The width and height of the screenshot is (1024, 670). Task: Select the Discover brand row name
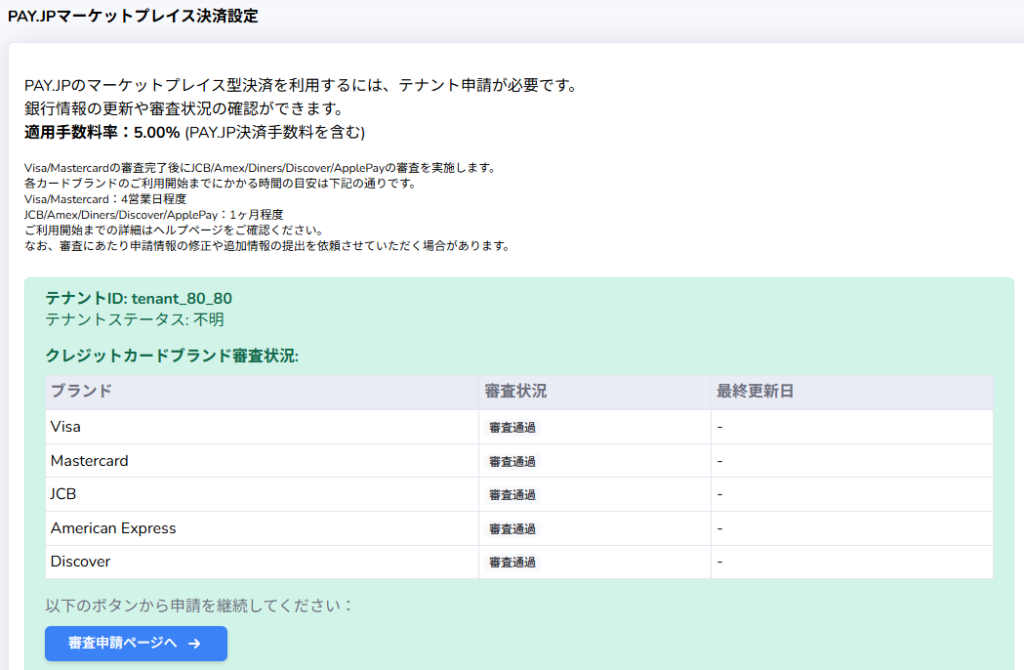pyautogui.click(x=80, y=561)
